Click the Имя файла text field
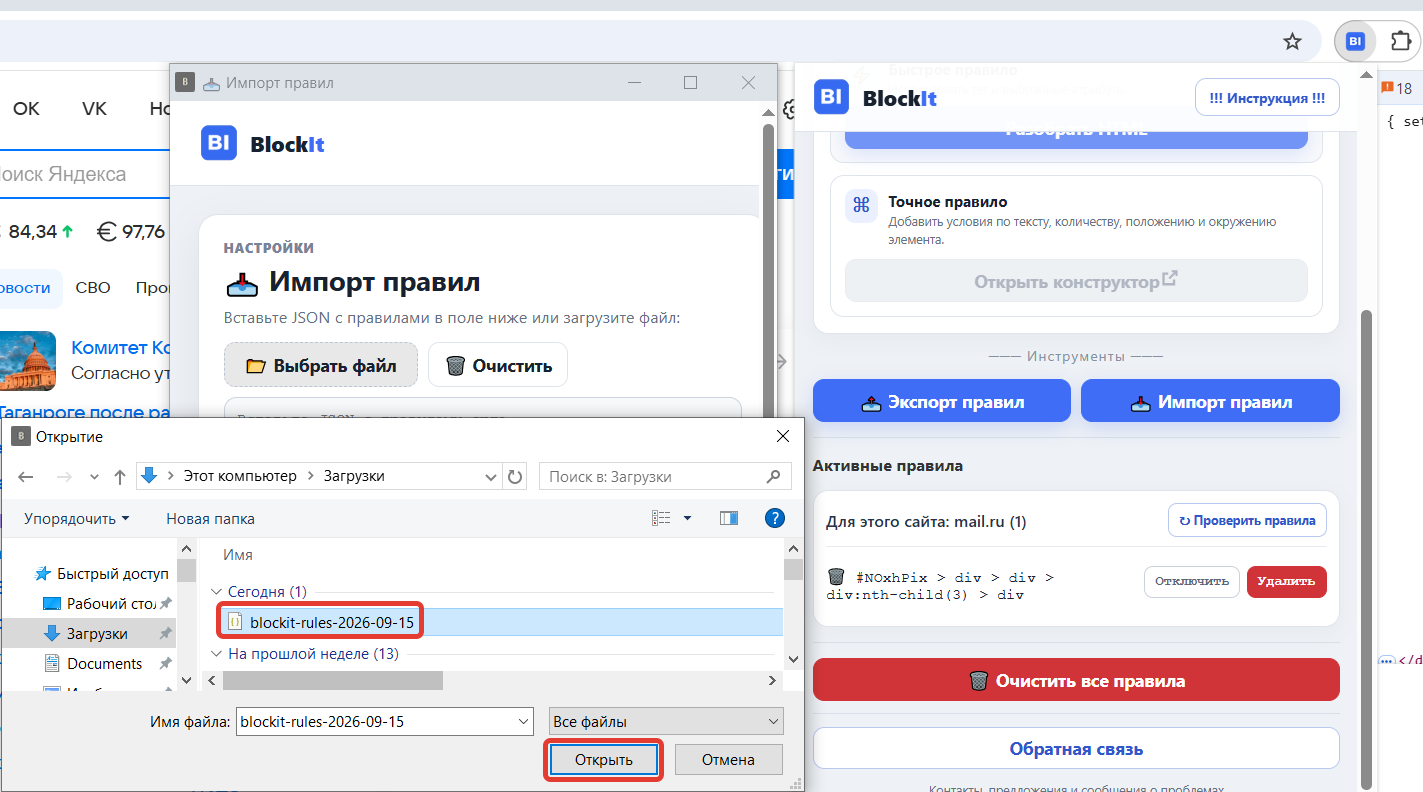 [x=375, y=721]
